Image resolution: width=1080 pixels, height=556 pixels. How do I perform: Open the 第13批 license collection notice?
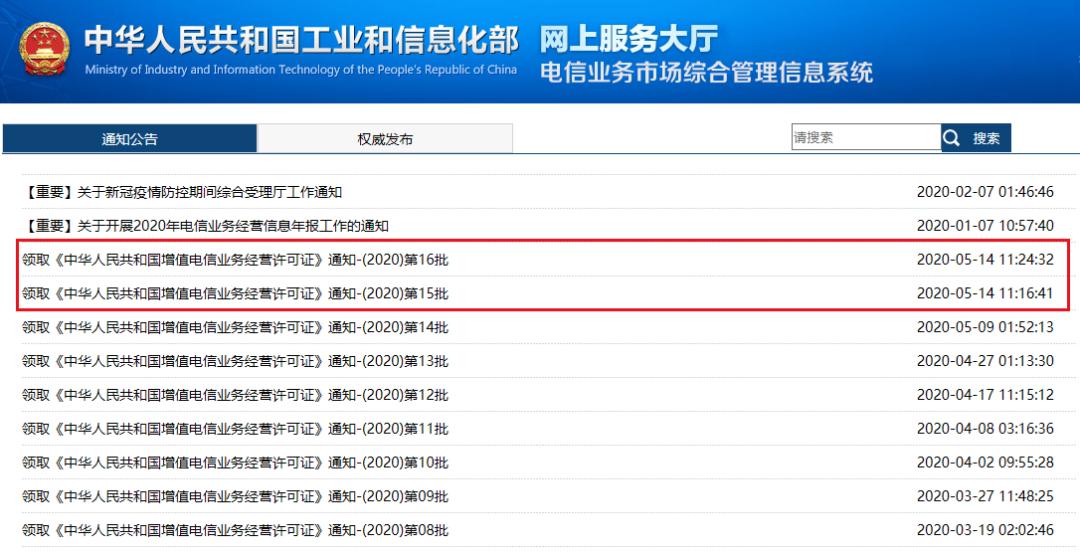[x=235, y=360]
